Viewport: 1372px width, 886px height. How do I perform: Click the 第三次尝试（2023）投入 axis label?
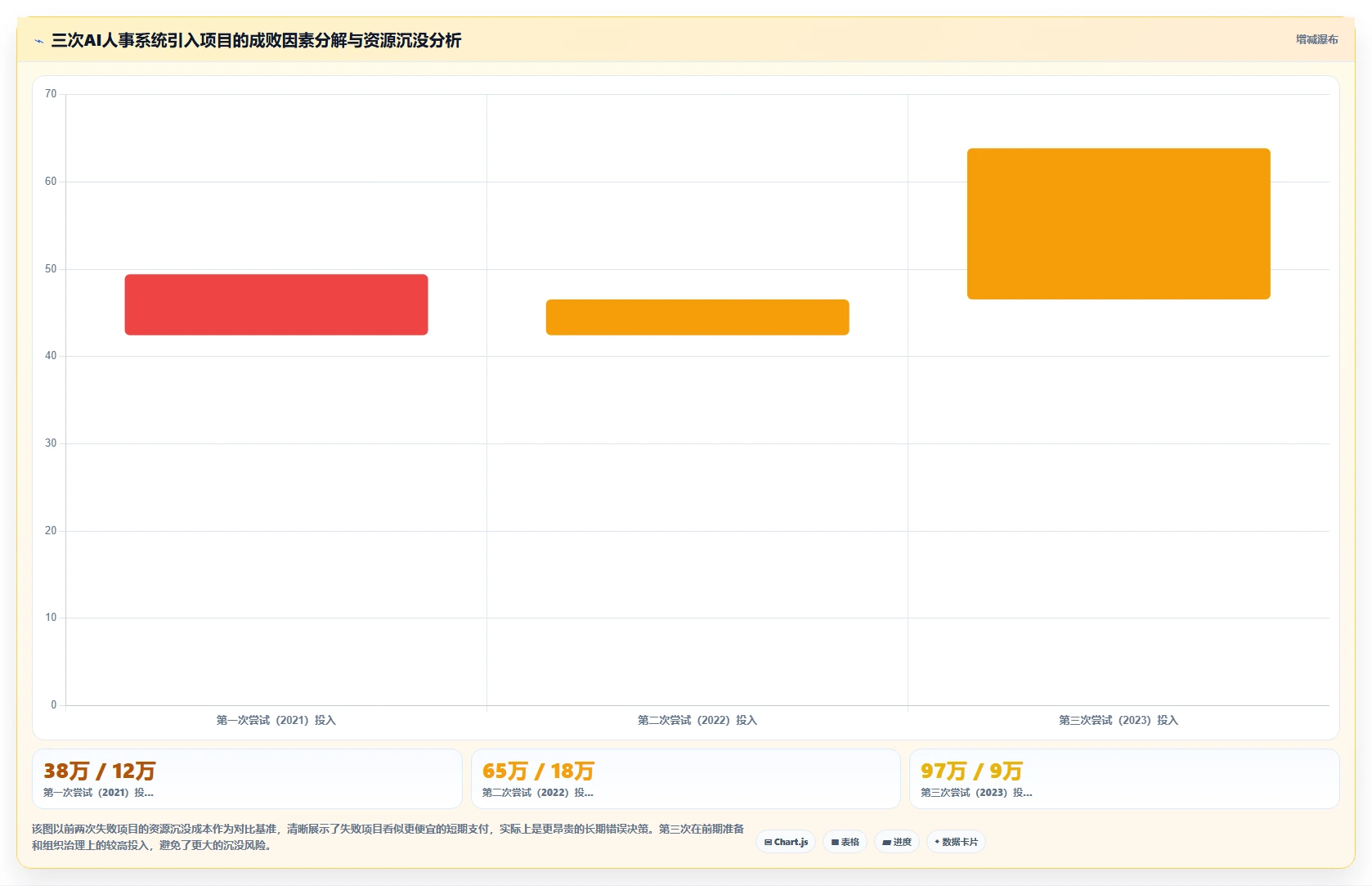(1119, 720)
